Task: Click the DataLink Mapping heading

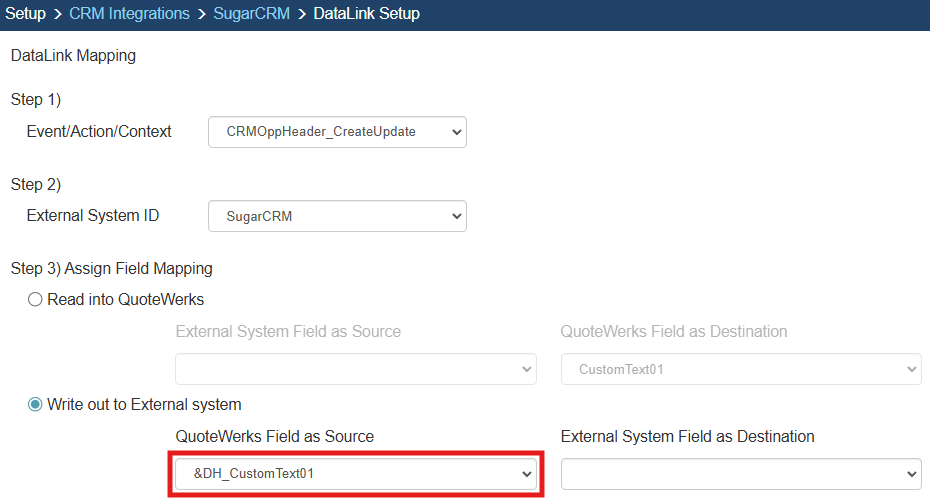Action: (73, 56)
